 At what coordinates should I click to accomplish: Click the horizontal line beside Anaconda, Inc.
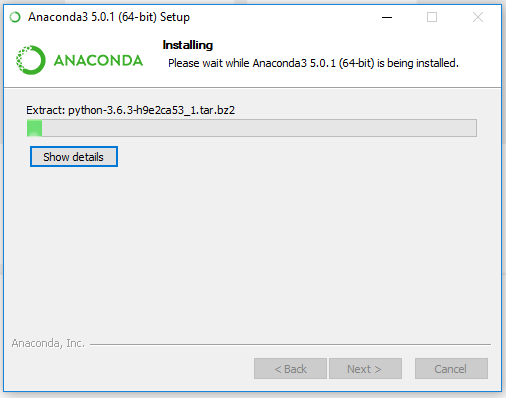(x=290, y=344)
